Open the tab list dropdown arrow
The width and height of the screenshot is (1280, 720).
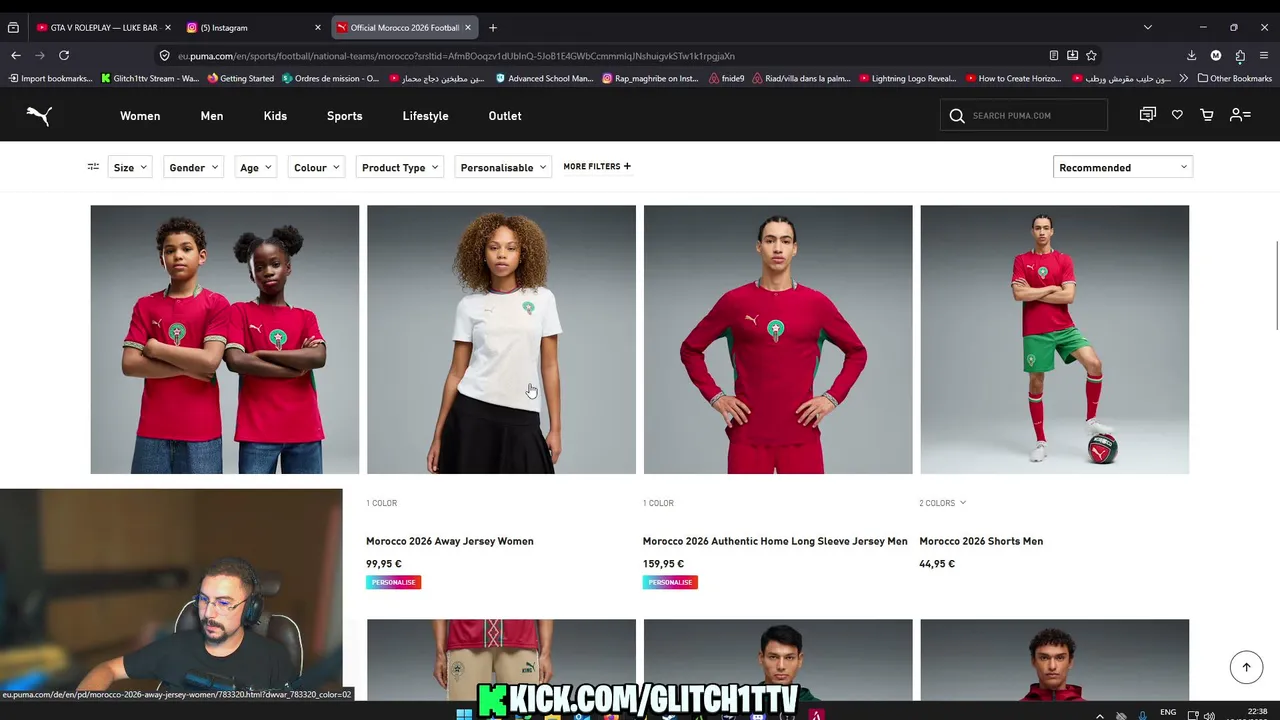click(x=1148, y=28)
